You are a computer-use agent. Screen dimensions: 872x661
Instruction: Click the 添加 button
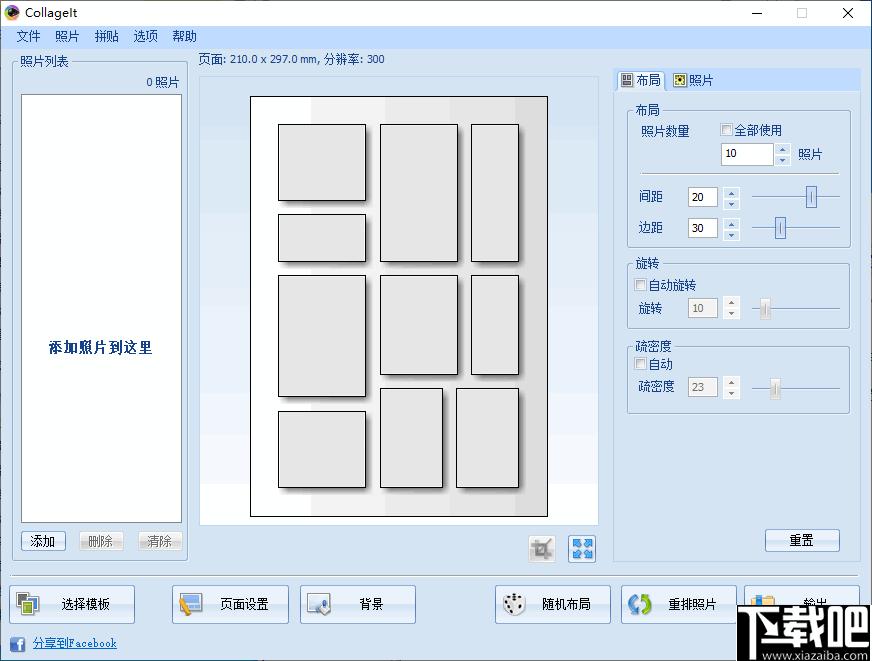coord(43,541)
